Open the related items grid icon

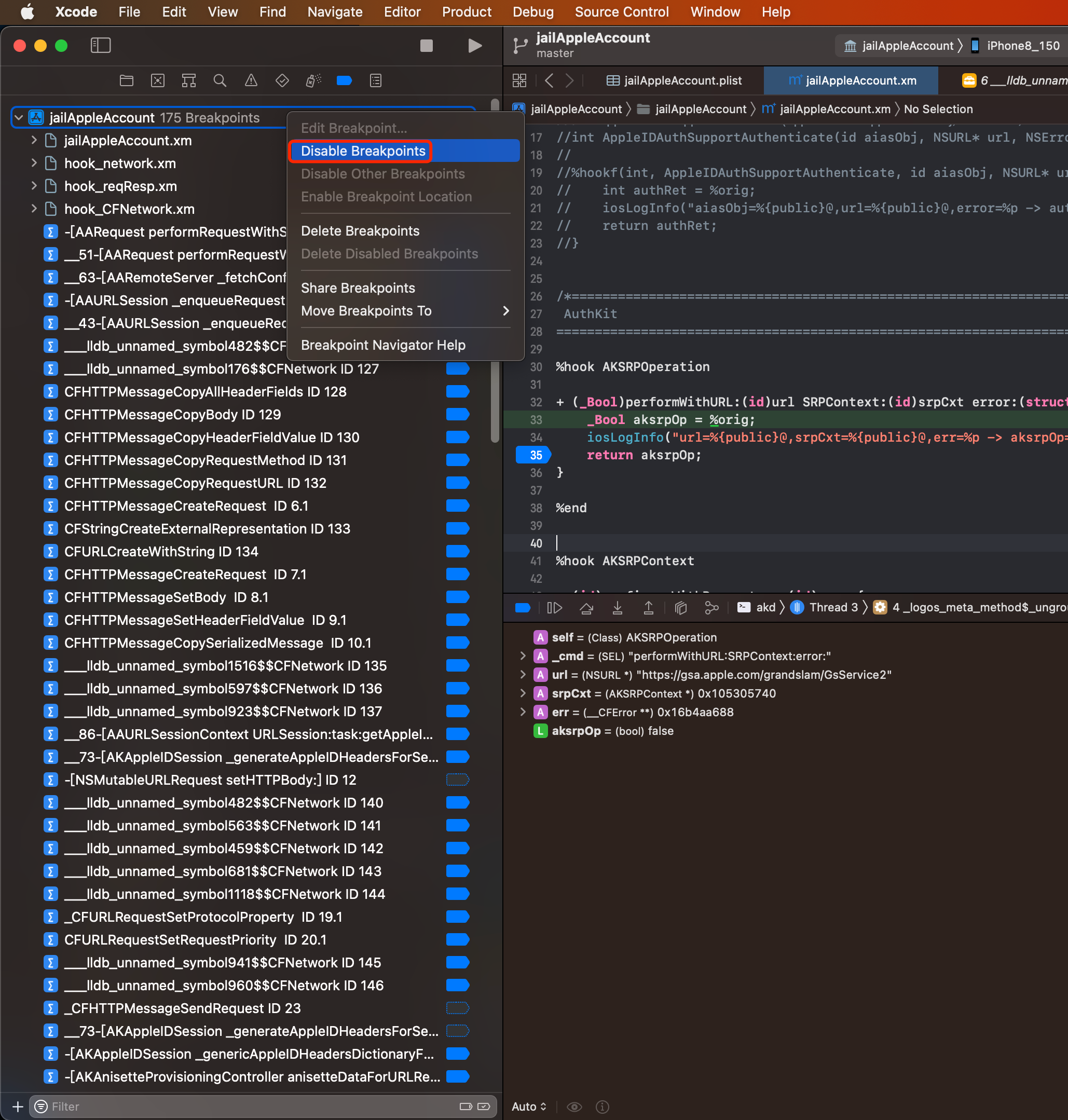519,81
